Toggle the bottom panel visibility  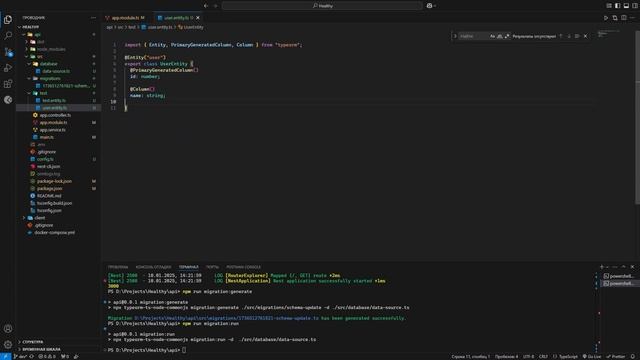(x=626, y=6)
